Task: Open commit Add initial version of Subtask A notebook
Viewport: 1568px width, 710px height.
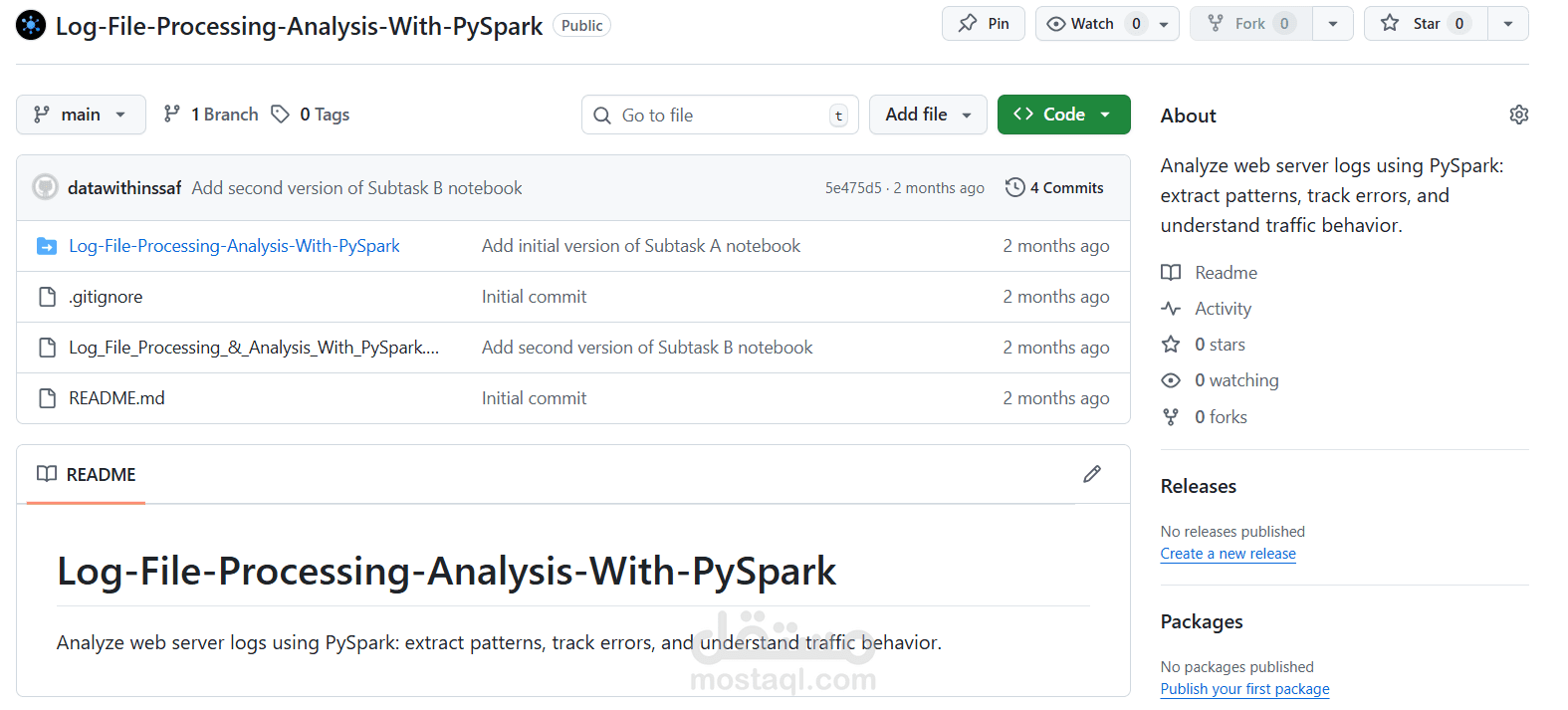Action: (641, 246)
